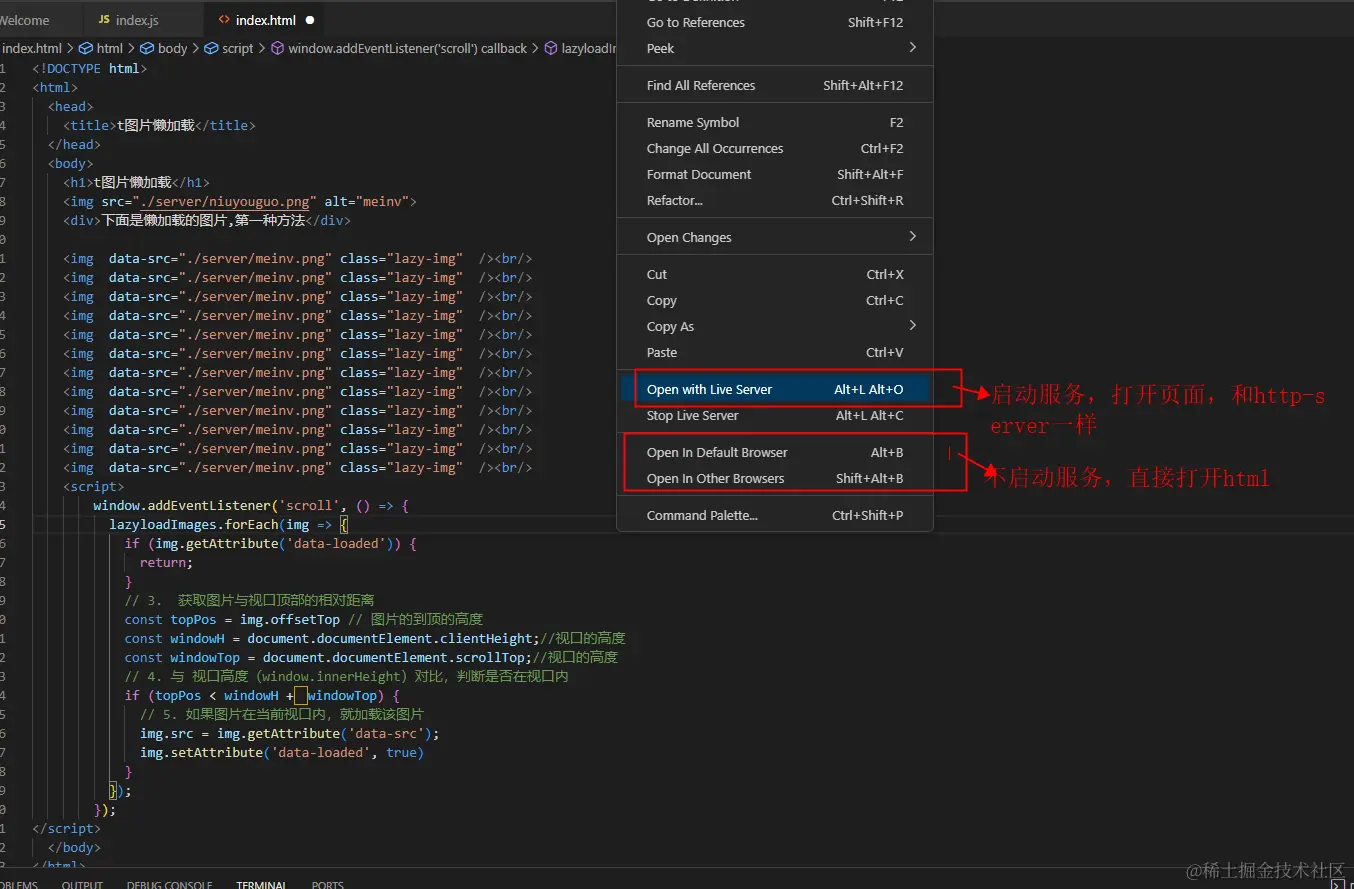Expand the Open Changes submenu
Screen dimensions: 1354x889
point(775,237)
